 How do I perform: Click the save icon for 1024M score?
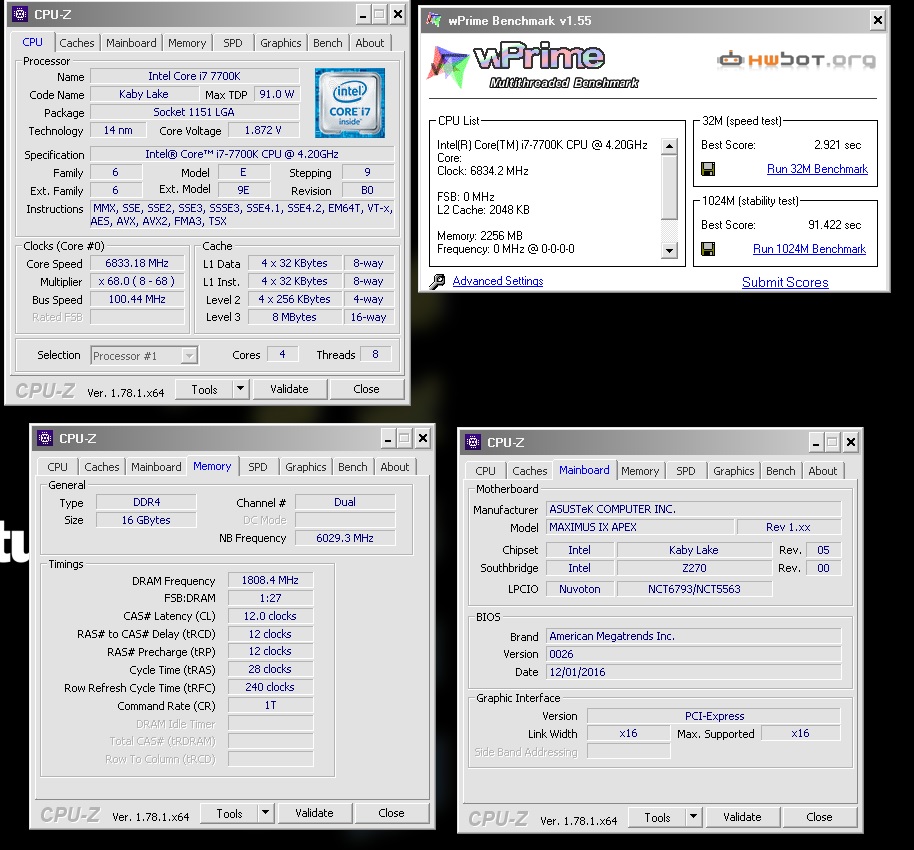708,249
